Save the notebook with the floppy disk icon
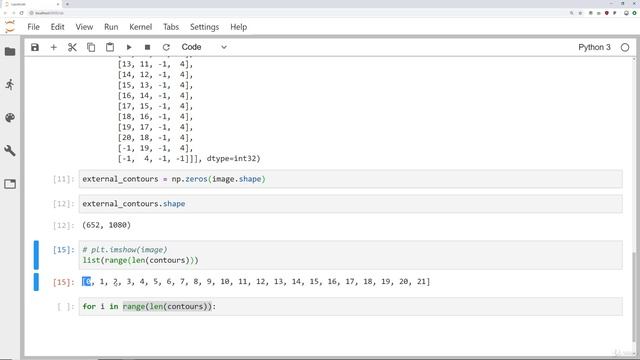Screen dimensions: 640x360 (x=35, y=47)
